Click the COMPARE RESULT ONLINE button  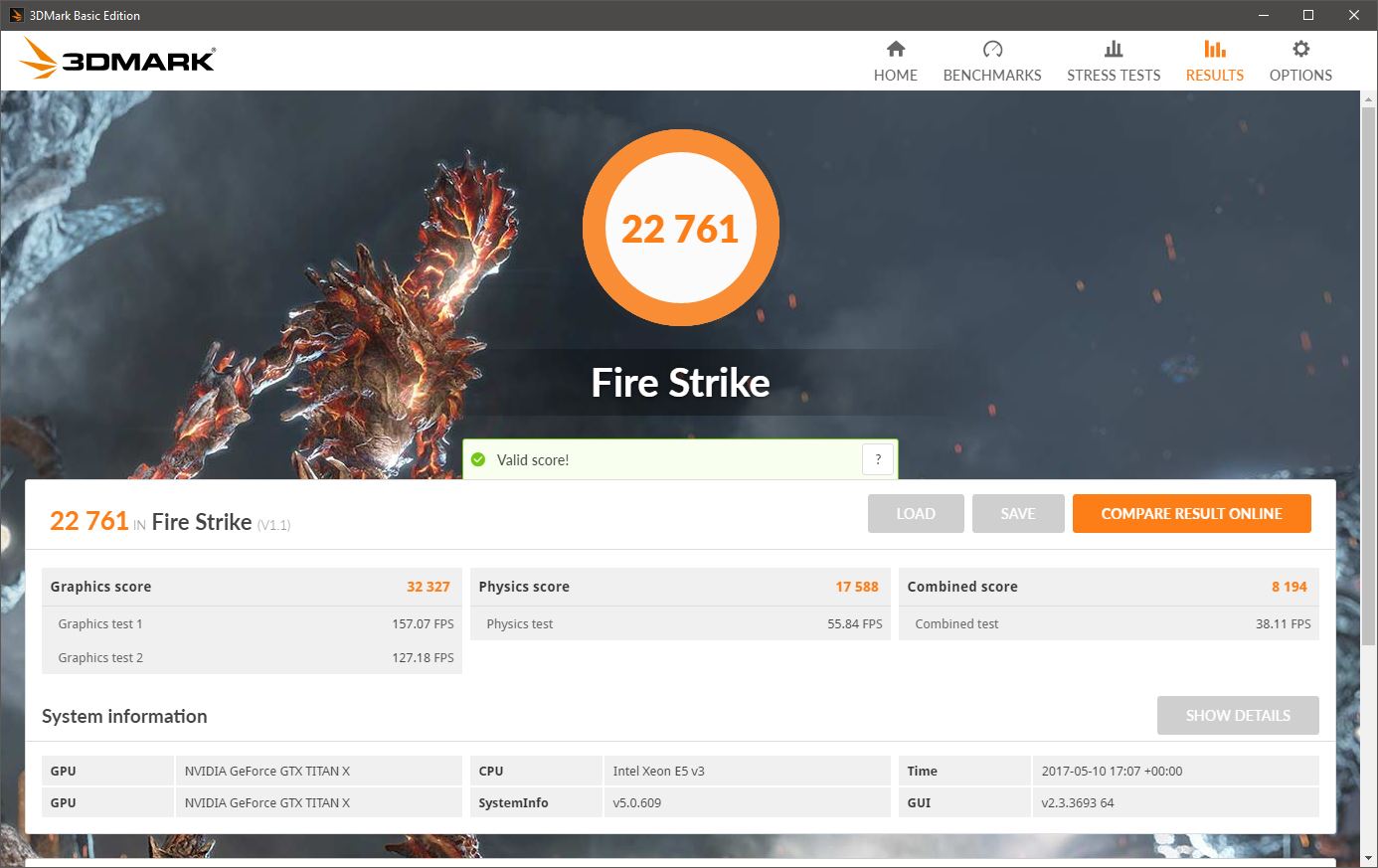pos(1191,513)
